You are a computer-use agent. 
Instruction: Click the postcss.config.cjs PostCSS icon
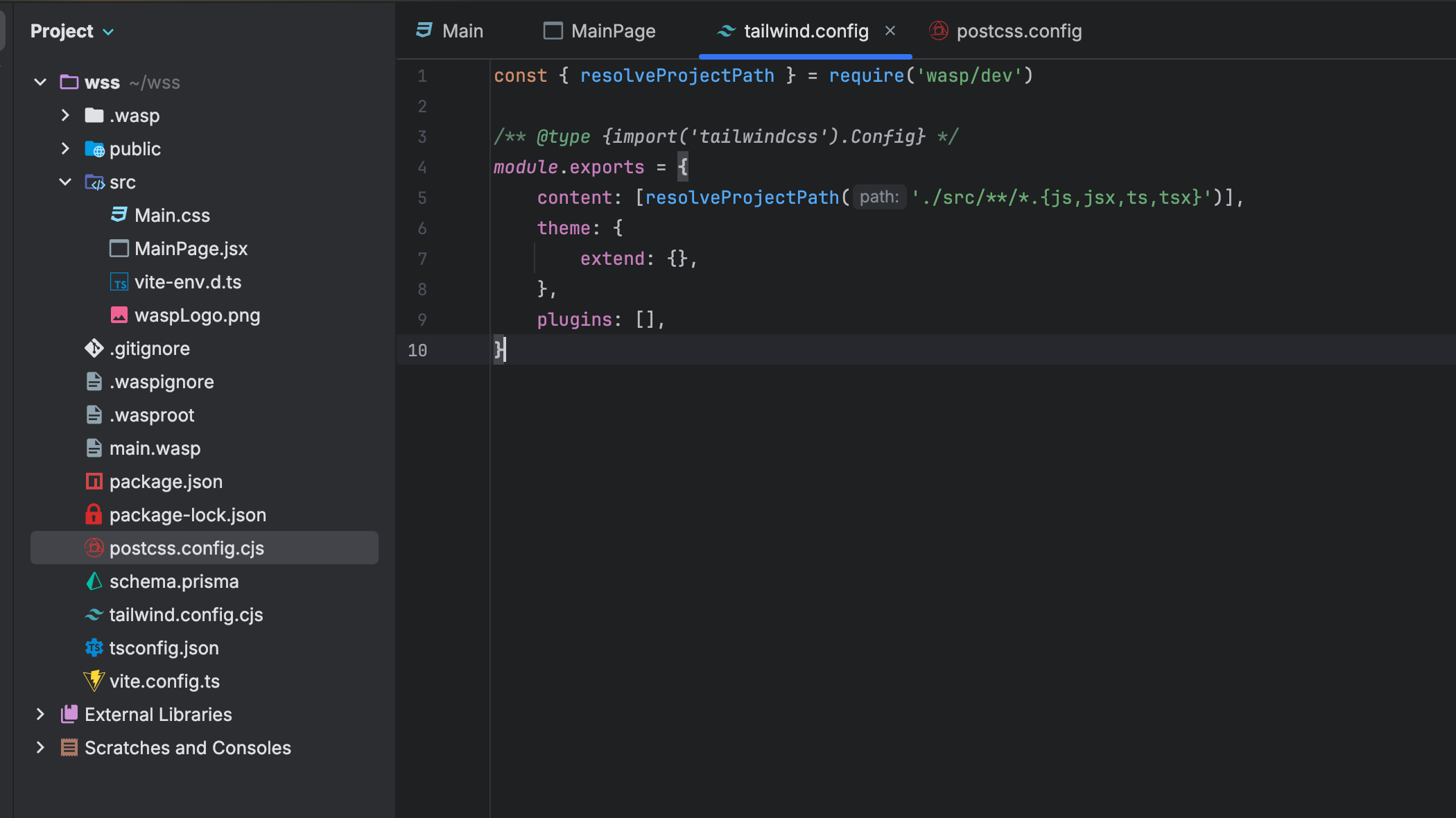(94, 548)
